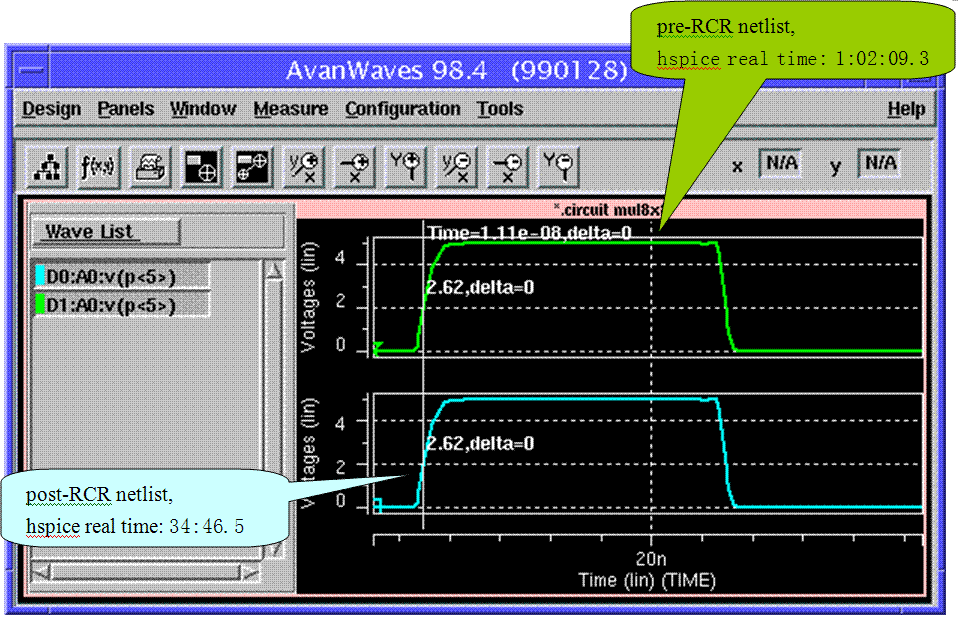Click the Time=1.11e-08 cursor label
The height and width of the screenshot is (632, 958).
529,233
